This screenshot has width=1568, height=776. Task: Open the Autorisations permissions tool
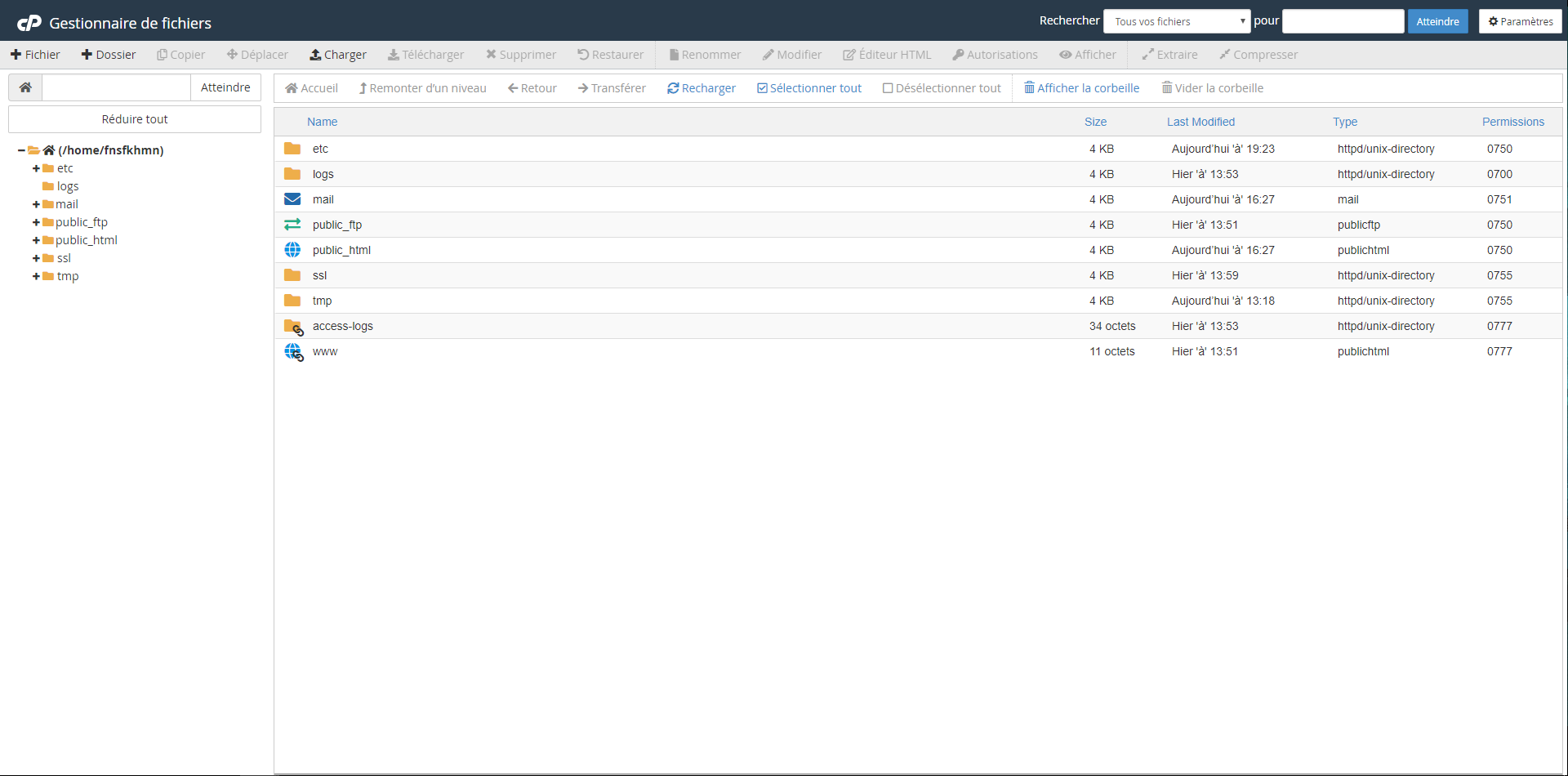(995, 55)
